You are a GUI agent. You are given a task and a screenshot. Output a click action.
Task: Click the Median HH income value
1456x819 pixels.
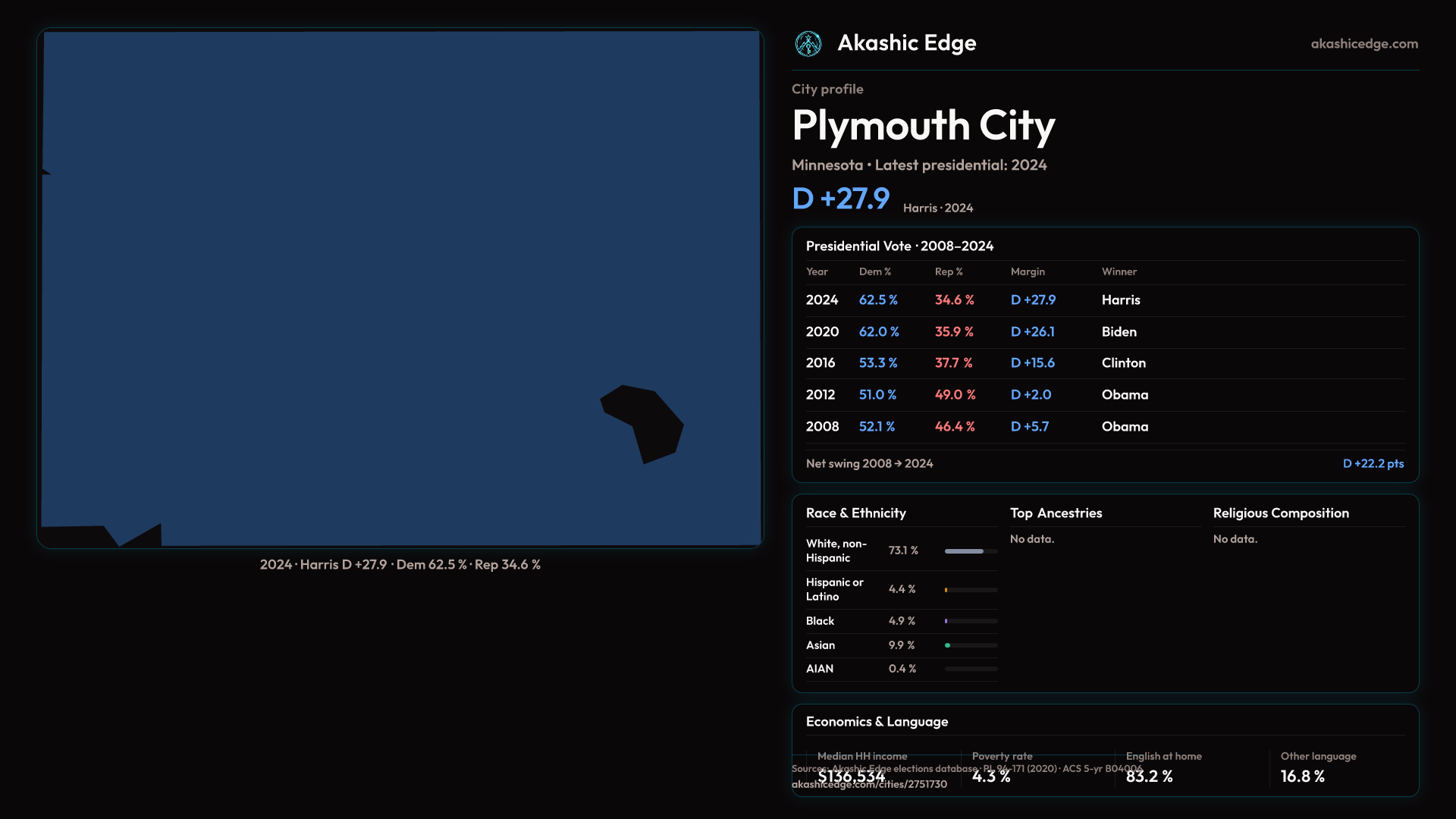tap(851, 777)
